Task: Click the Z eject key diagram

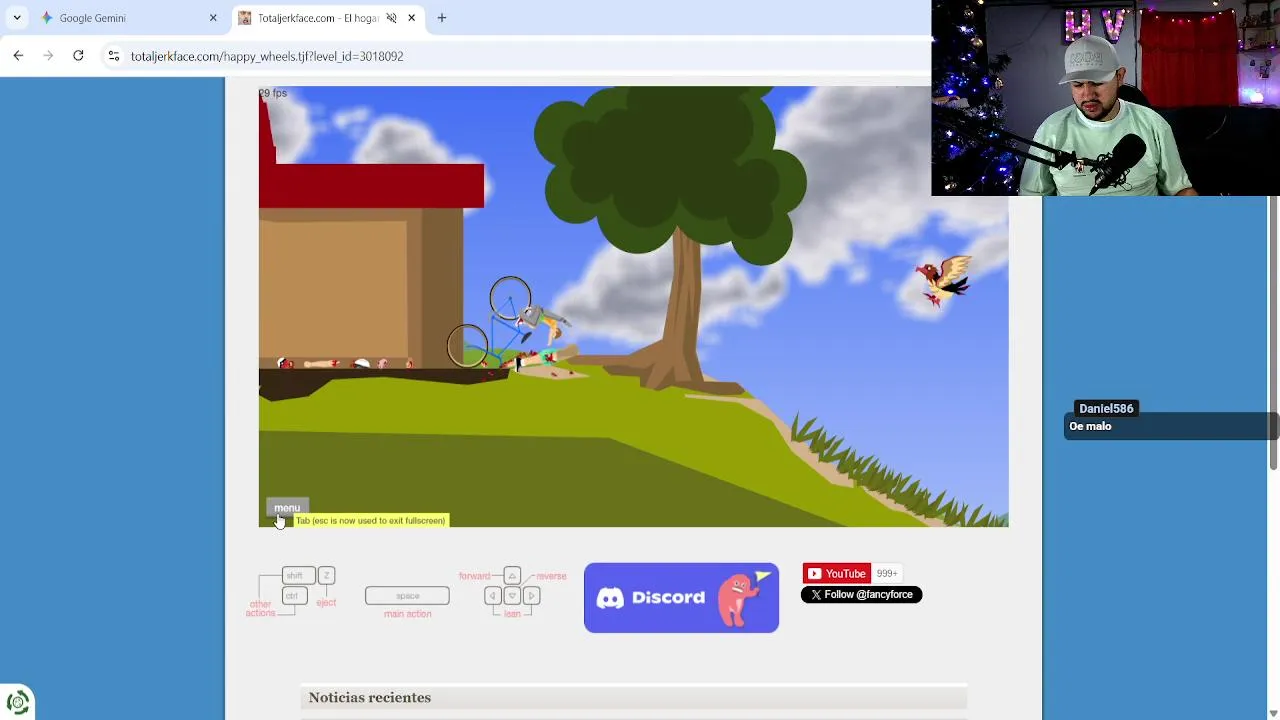Action: 326,575
